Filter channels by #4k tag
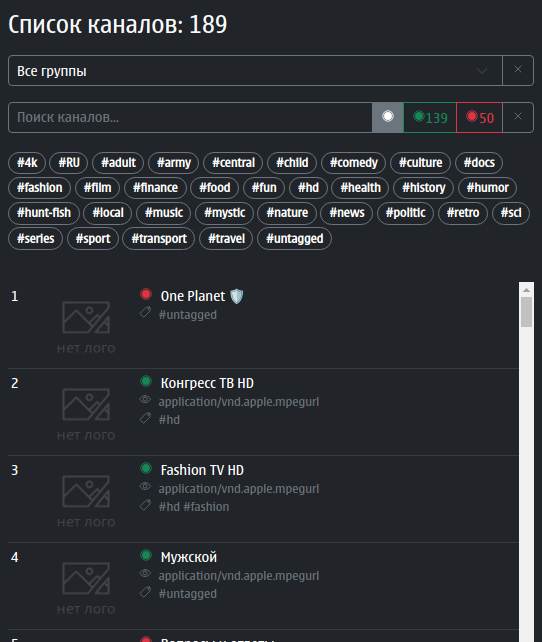542x642 pixels. (x=27, y=163)
